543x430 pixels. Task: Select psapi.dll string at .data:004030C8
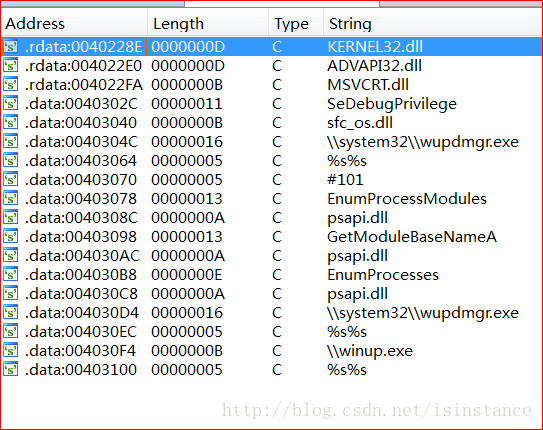(x=357, y=294)
